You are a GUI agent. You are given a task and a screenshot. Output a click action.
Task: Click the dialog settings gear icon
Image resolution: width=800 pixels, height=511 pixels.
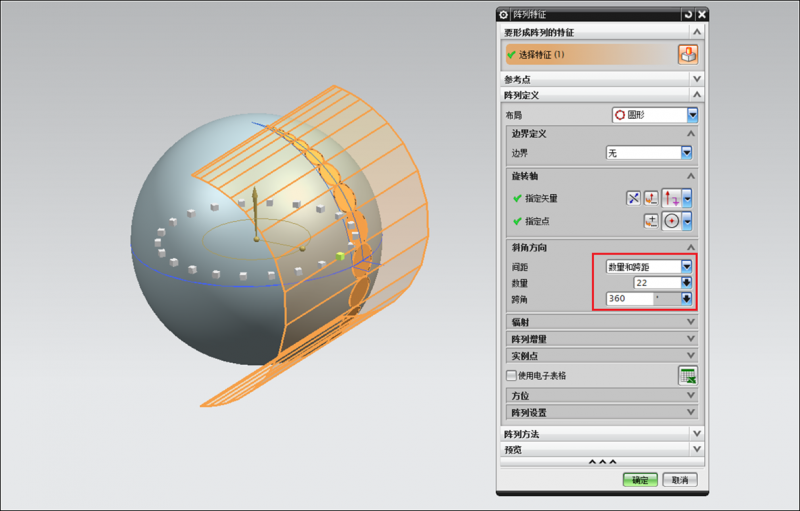tap(504, 15)
